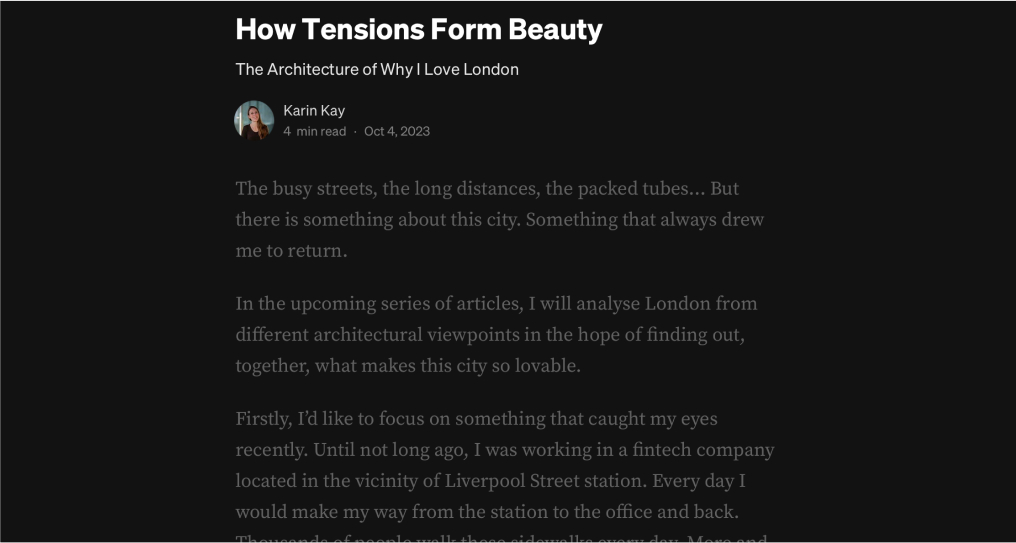Click the paragraph beginning In the upcoming series

tap(496, 335)
